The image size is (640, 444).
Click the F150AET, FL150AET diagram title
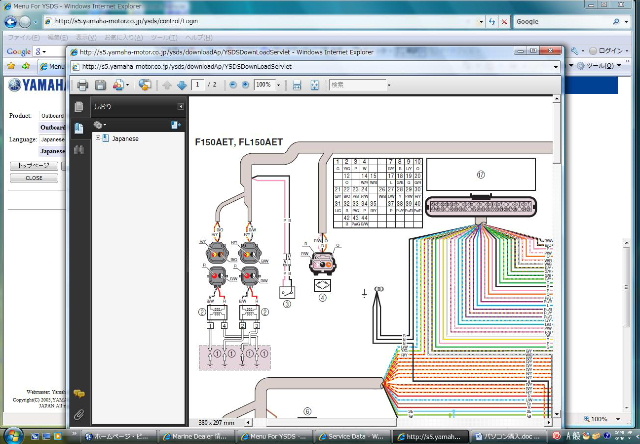tap(239, 142)
